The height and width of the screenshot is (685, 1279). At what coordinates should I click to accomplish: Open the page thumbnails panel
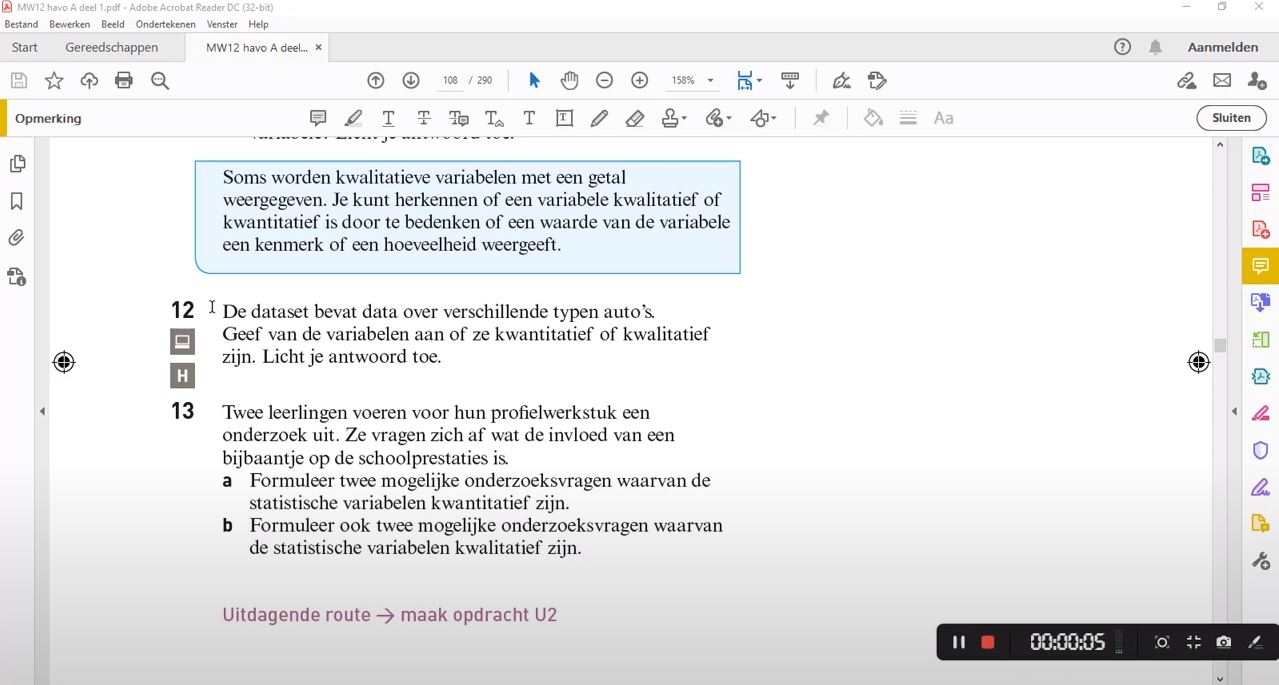point(17,164)
